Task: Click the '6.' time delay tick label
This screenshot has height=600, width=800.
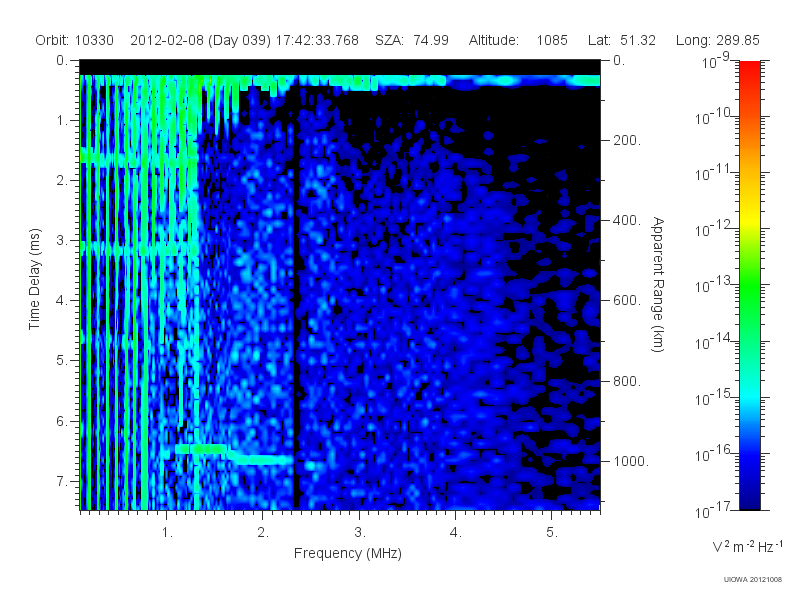Action: [62, 421]
